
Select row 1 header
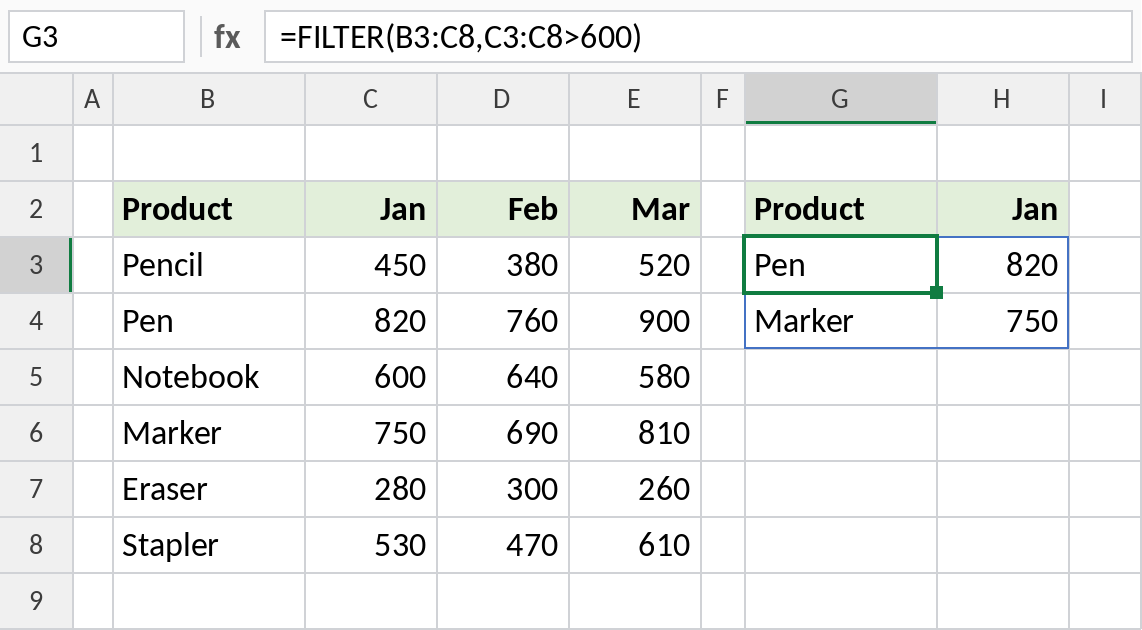[x=36, y=153]
